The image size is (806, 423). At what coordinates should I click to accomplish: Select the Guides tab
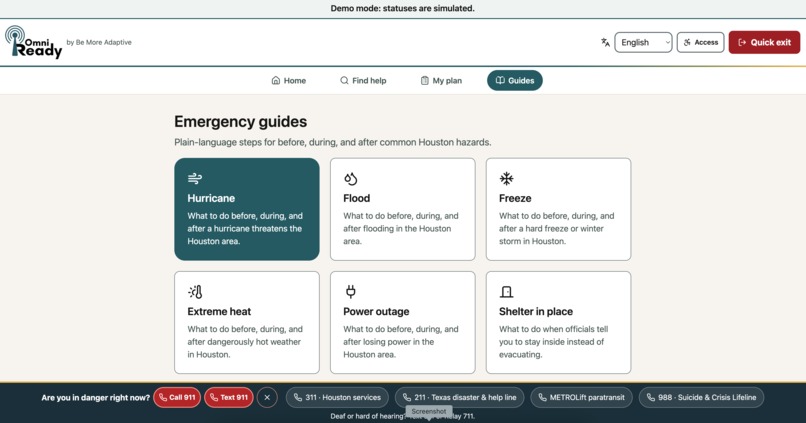pos(515,80)
